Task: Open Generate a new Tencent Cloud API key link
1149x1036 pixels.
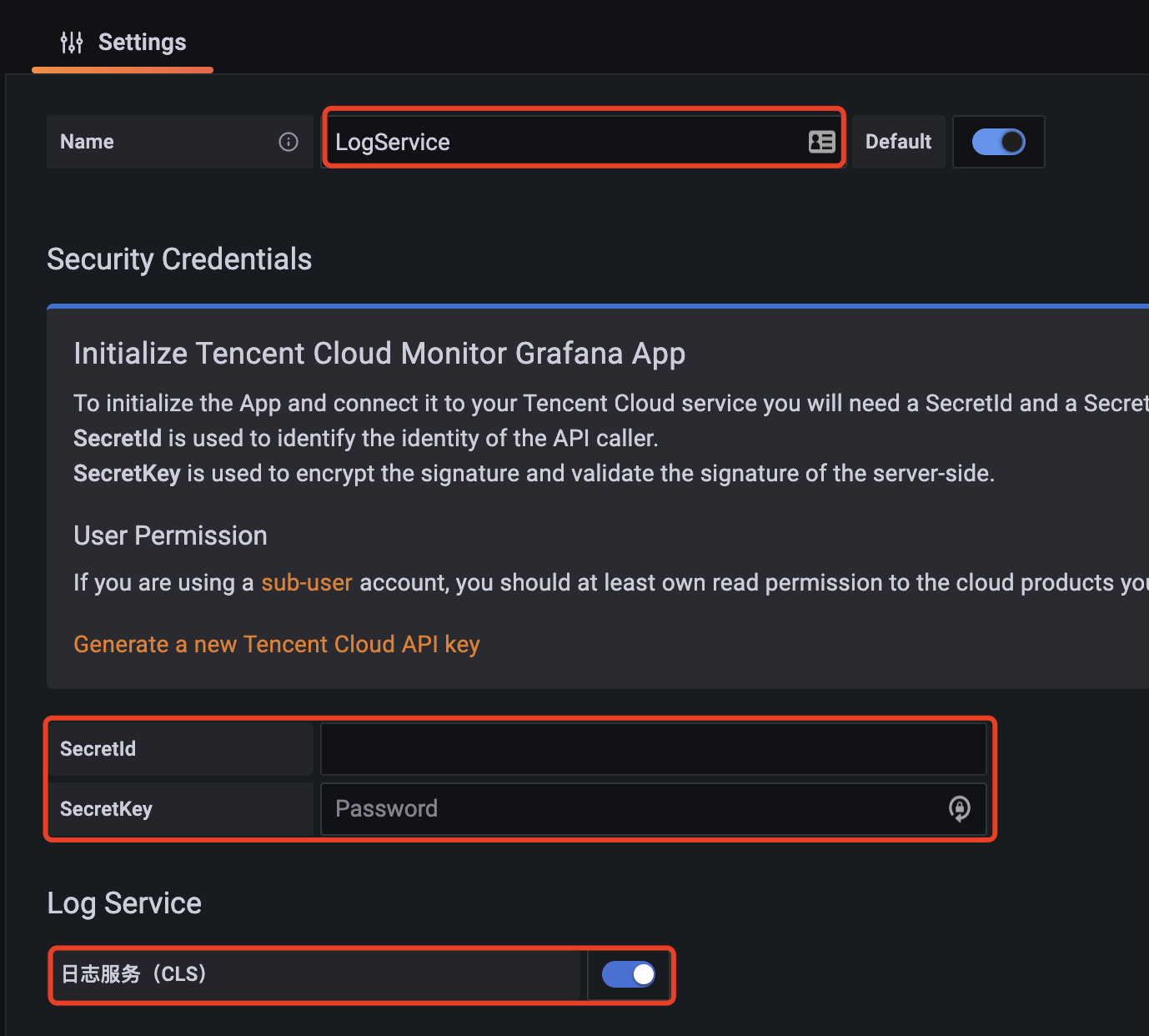Action: (277, 644)
